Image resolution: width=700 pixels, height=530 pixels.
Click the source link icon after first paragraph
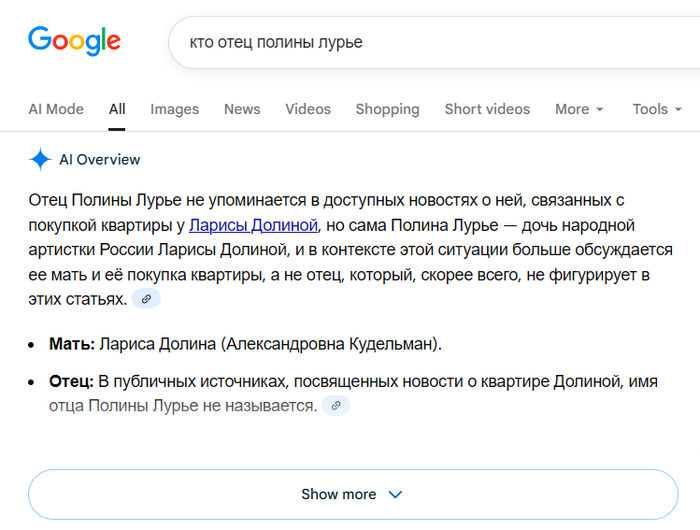146,299
